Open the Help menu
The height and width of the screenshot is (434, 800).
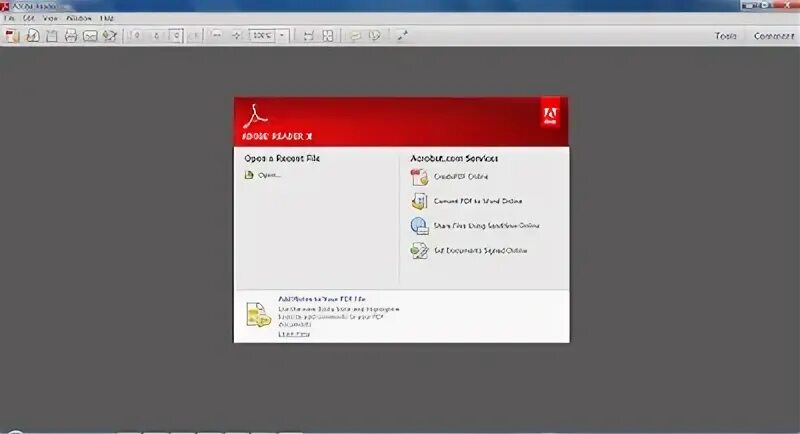point(107,18)
